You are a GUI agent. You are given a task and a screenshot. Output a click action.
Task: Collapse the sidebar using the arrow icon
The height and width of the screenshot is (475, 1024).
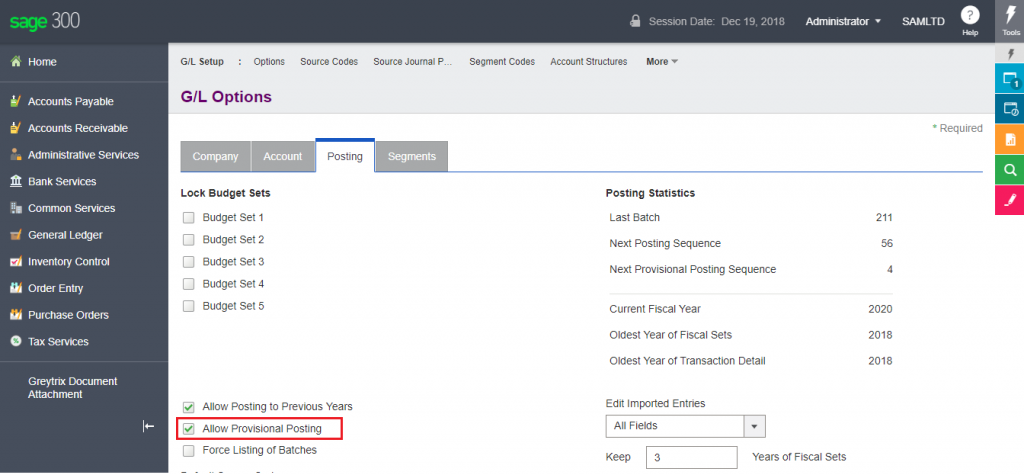(x=148, y=427)
